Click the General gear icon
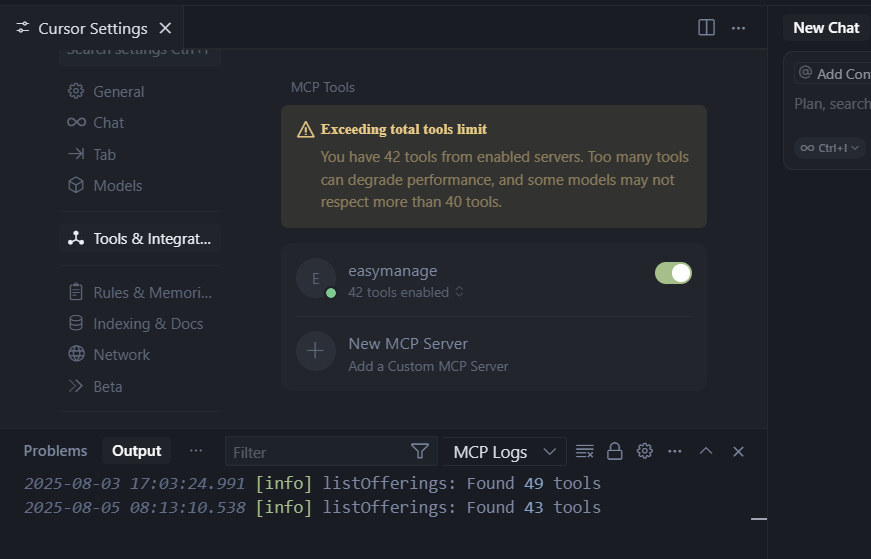This screenshot has width=871, height=559. pos(76,91)
